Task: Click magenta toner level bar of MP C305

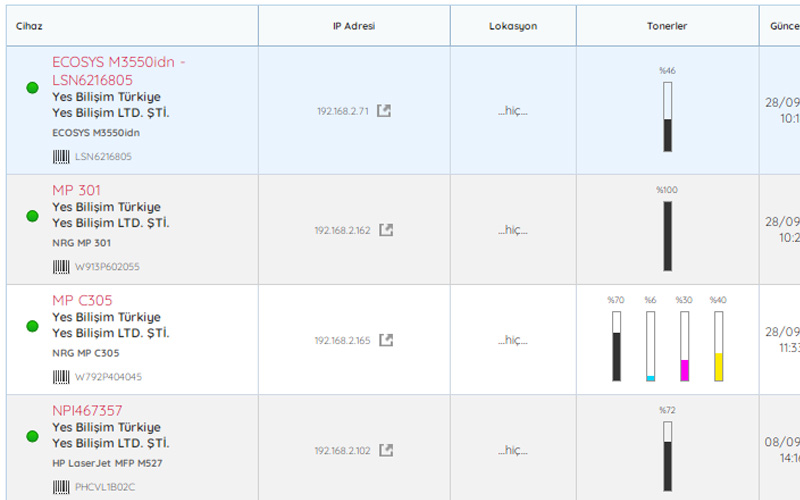Action: tap(684, 346)
